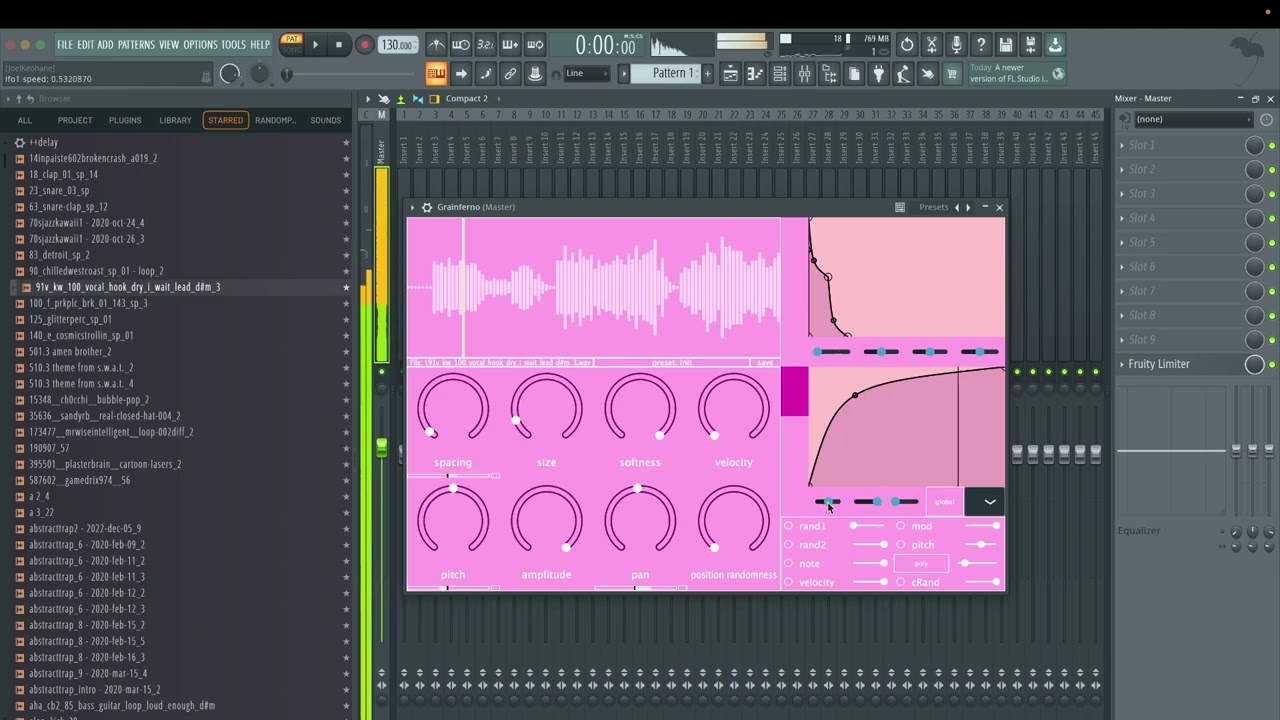This screenshot has height=720, width=1280.
Task: Expand the Slot 5 arrow in mixer
Action: pyautogui.click(x=1122, y=243)
